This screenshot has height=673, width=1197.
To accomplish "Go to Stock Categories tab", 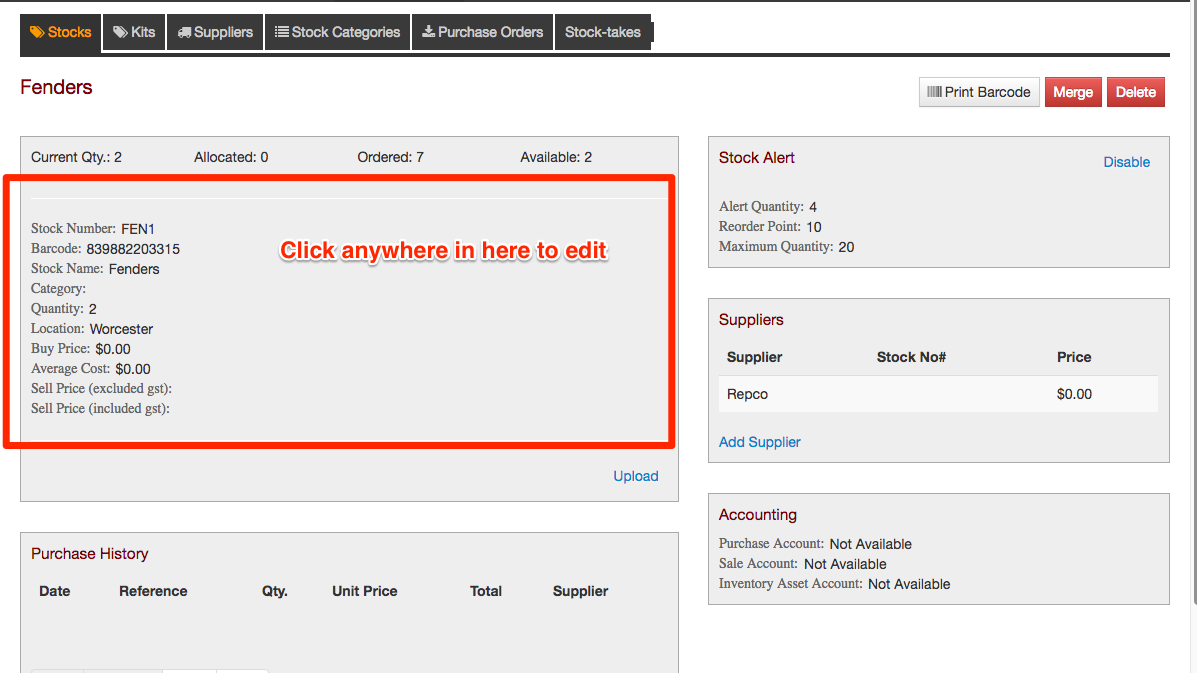I will coord(337,32).
